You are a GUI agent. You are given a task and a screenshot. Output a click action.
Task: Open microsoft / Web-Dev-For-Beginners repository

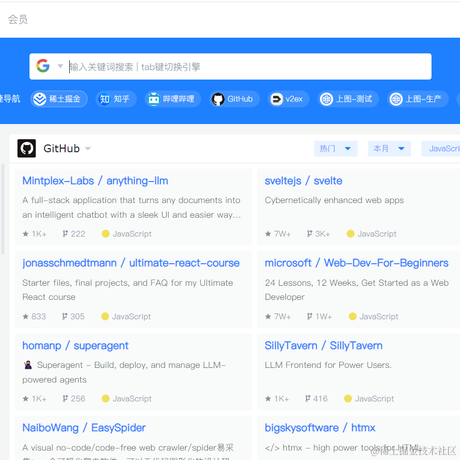(356, 263)
